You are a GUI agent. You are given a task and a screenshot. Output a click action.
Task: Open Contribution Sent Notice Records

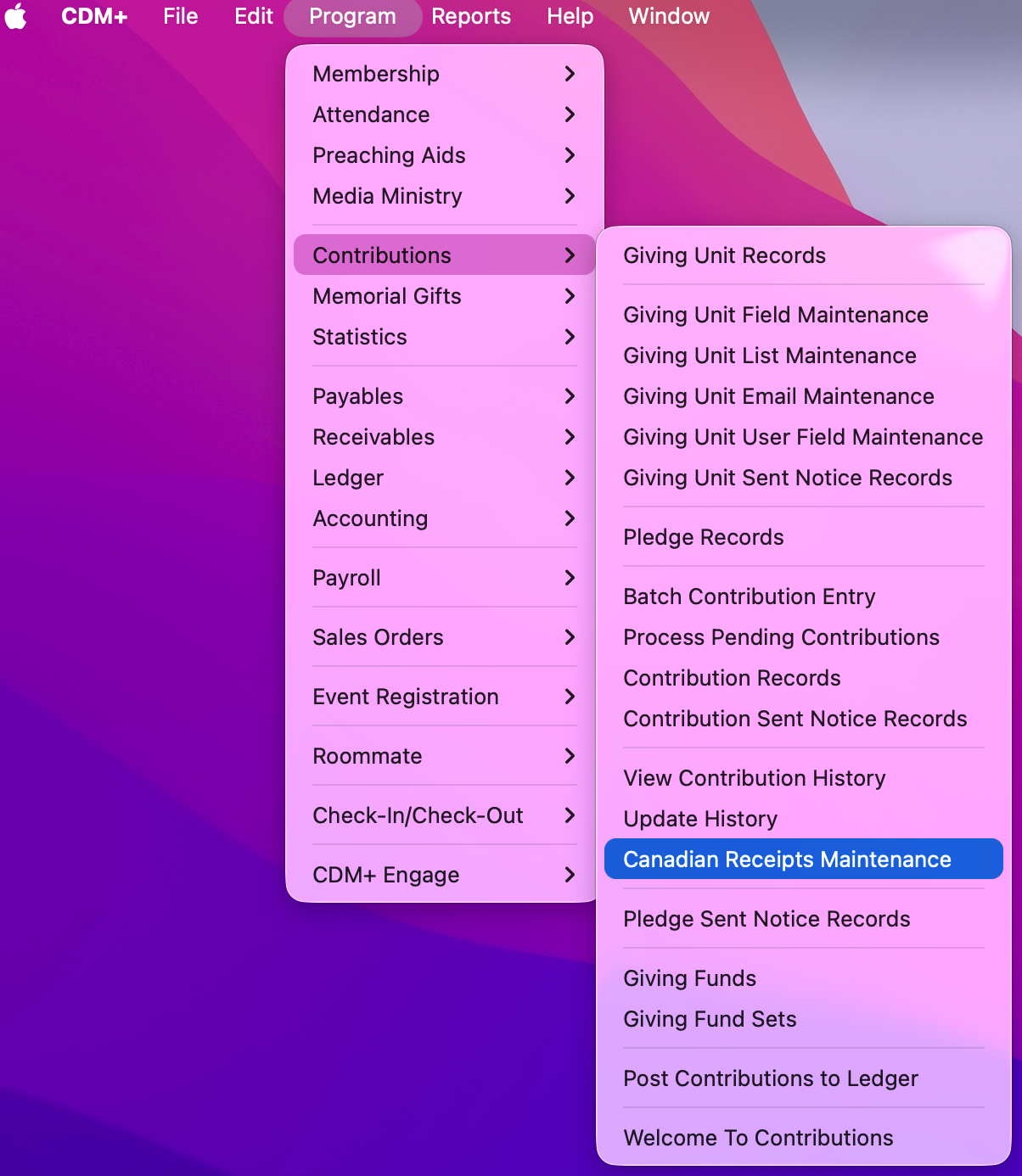click(804, 719)
